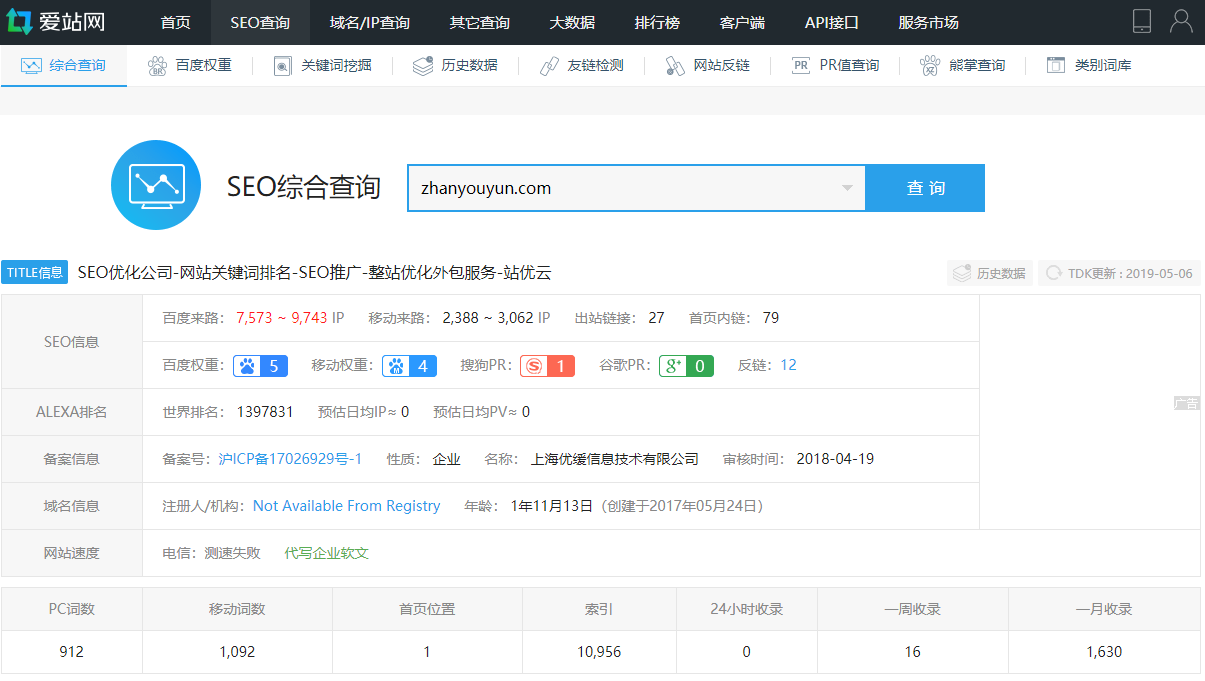Click the TDK更新 refresh icon
The height and width of the screenshot is (681, 1205).
1054,273
